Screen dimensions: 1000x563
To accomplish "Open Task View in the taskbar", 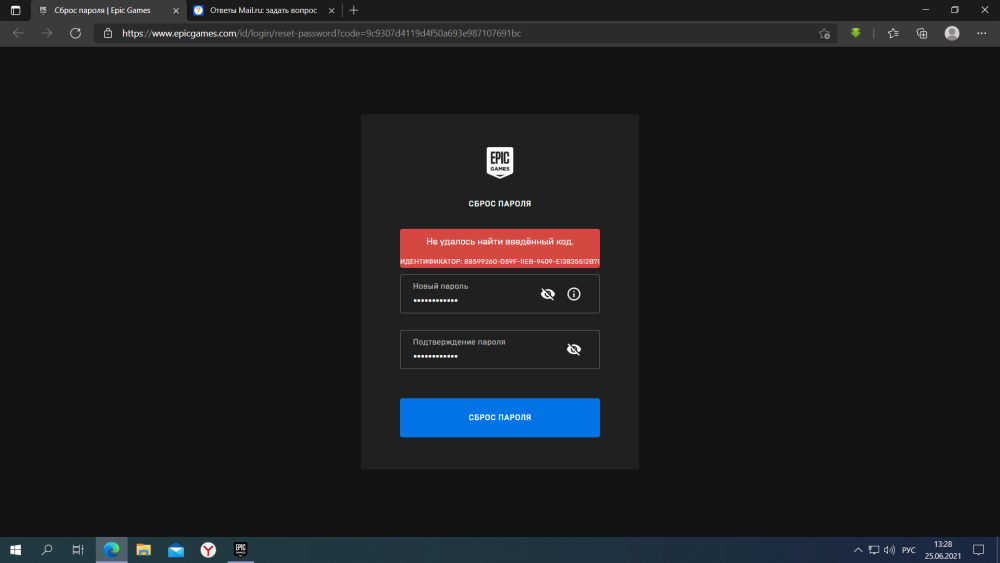I will coord(78,550).
